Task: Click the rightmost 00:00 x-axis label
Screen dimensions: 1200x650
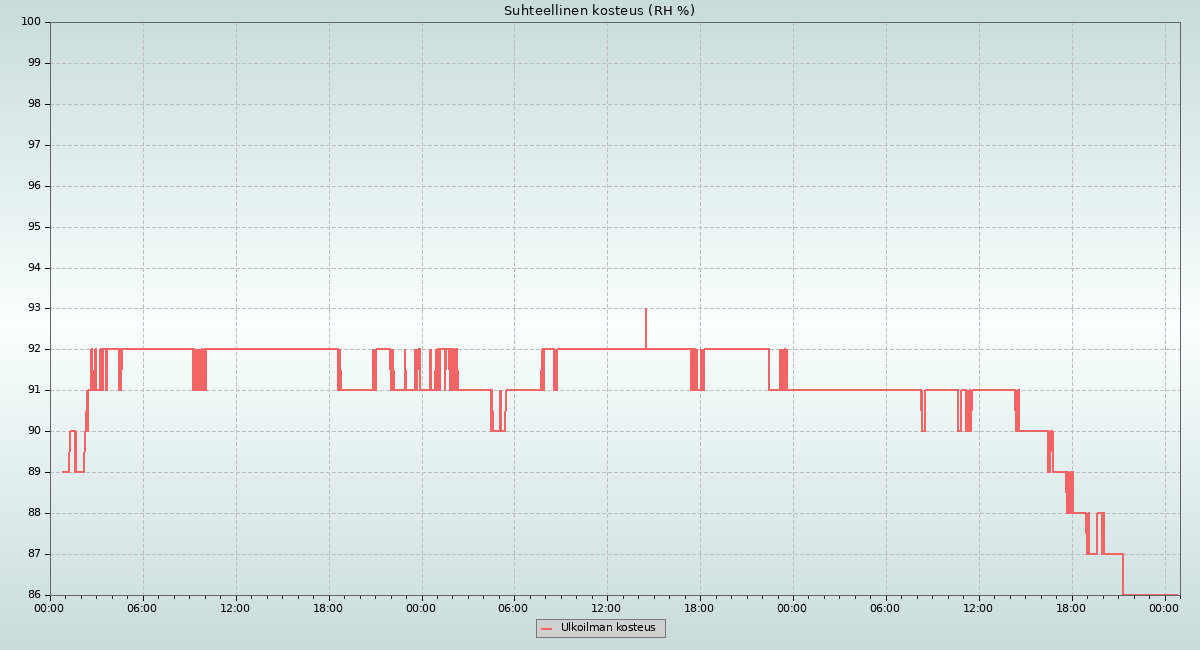Action: click(x=1164, y=607)
